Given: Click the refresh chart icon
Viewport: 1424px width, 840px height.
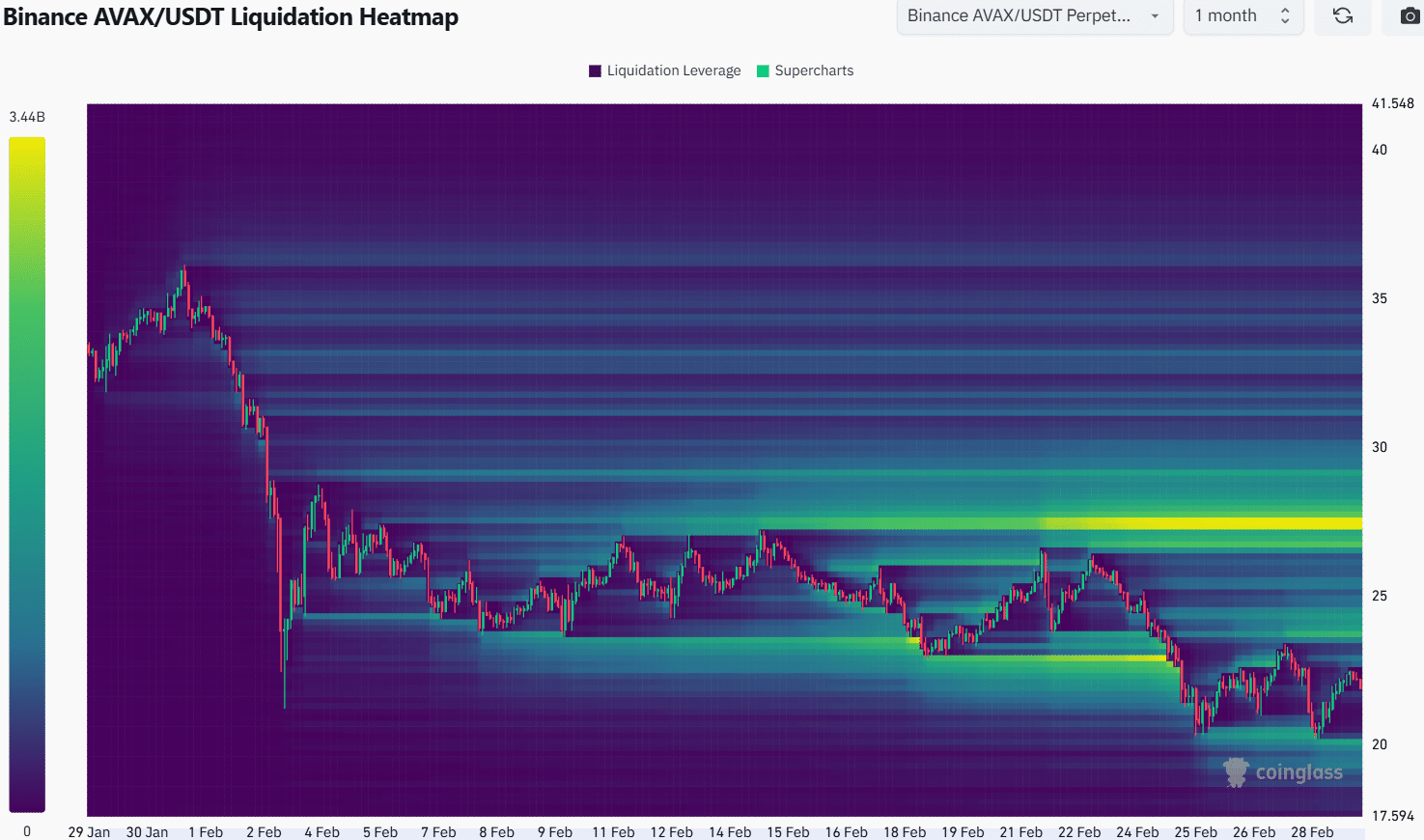Looking at the screenshot, I should pos(1343,15).
